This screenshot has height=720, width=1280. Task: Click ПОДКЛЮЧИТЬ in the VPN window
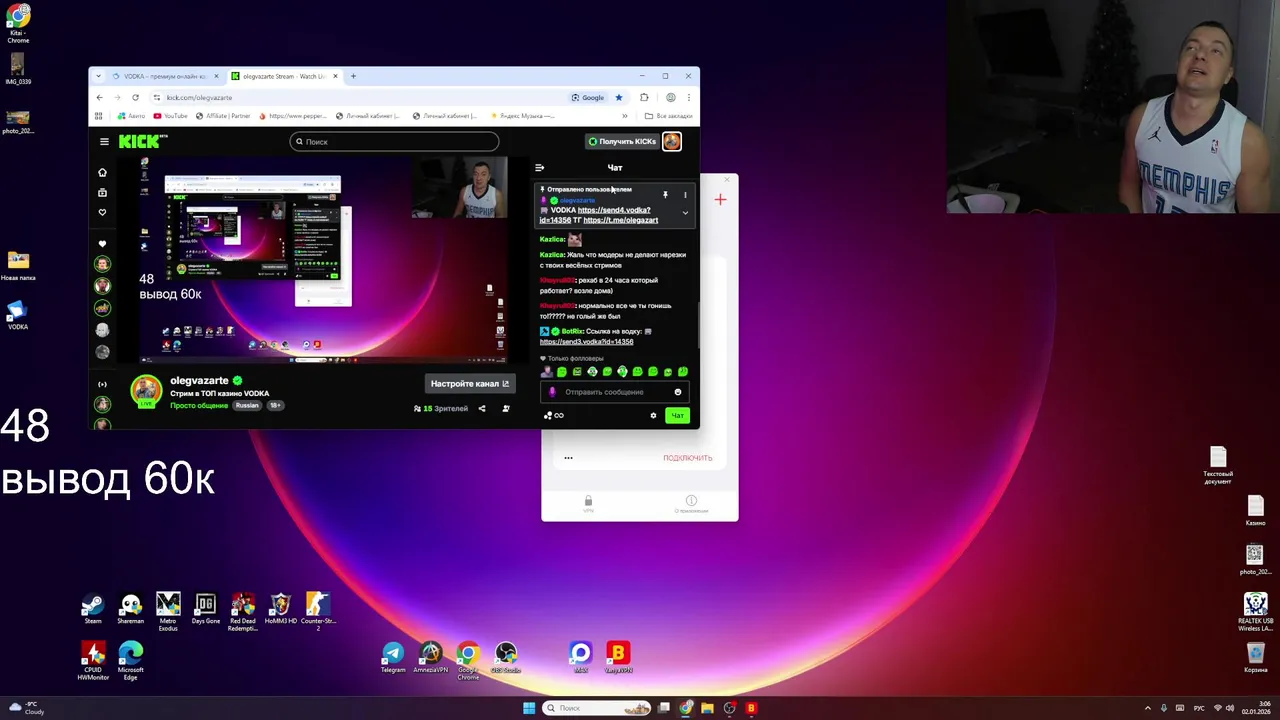click(688, 458)
